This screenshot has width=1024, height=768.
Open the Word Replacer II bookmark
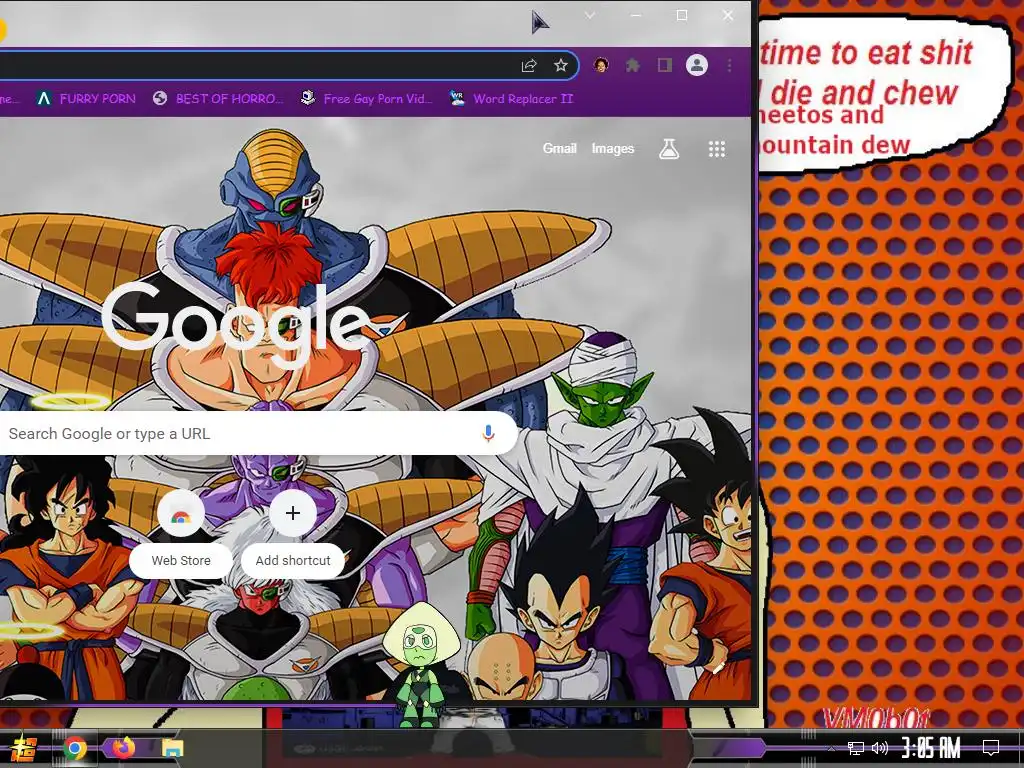511,99
